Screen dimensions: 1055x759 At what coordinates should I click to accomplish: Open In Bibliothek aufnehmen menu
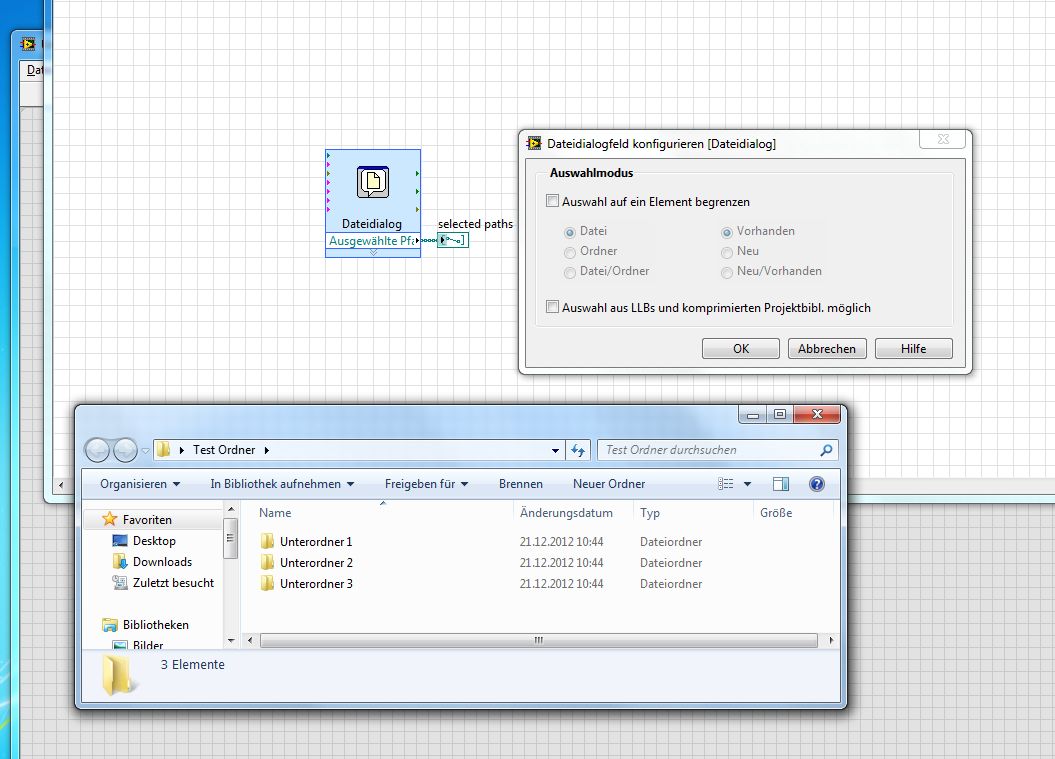point(282,484)
